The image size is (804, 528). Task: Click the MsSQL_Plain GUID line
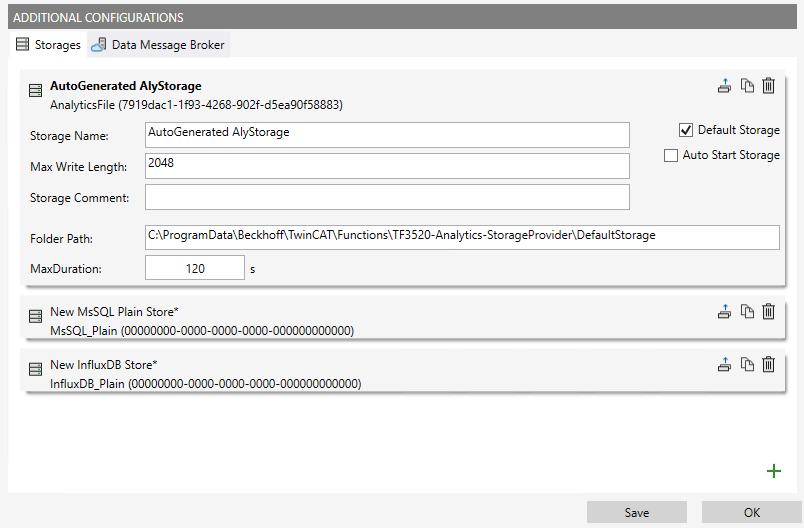coord(202,331)
